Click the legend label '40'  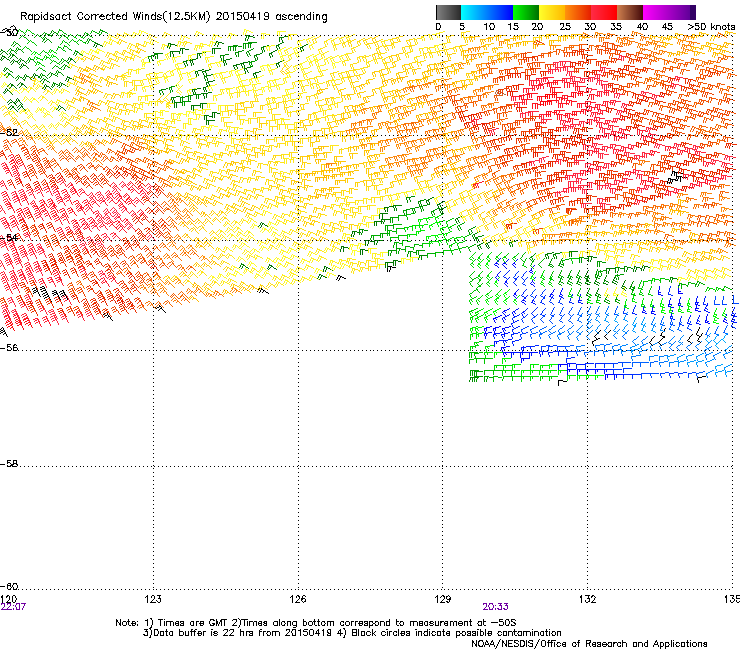coord(642,27)
